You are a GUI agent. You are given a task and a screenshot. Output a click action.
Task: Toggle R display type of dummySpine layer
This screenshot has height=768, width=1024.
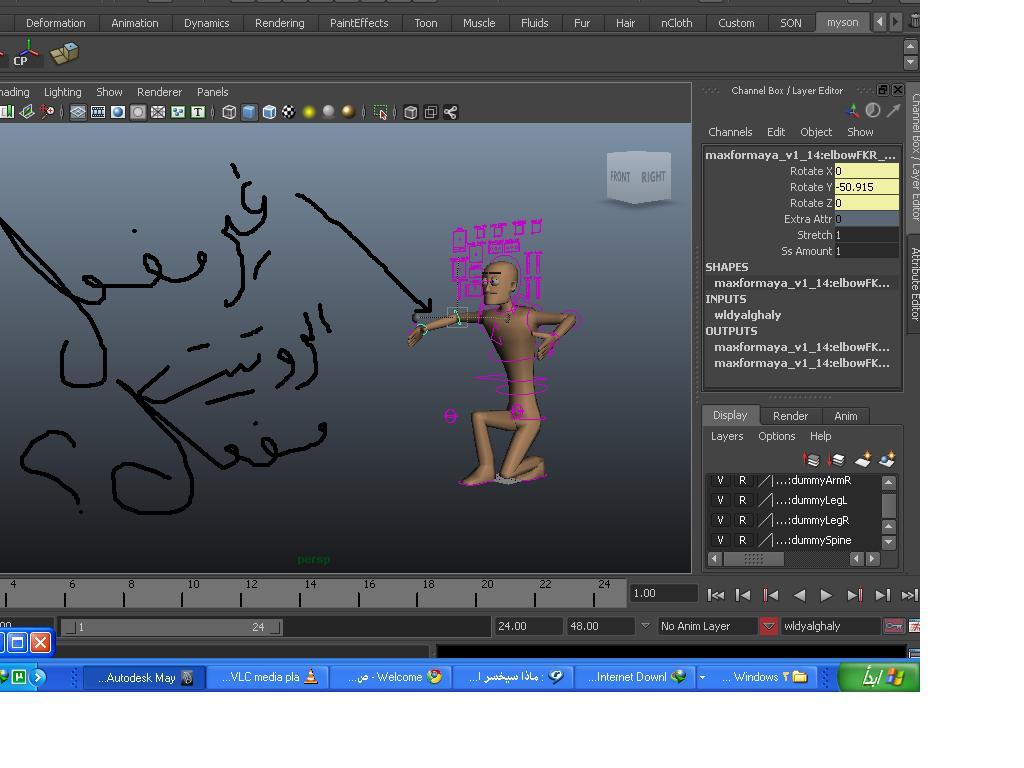743,540
